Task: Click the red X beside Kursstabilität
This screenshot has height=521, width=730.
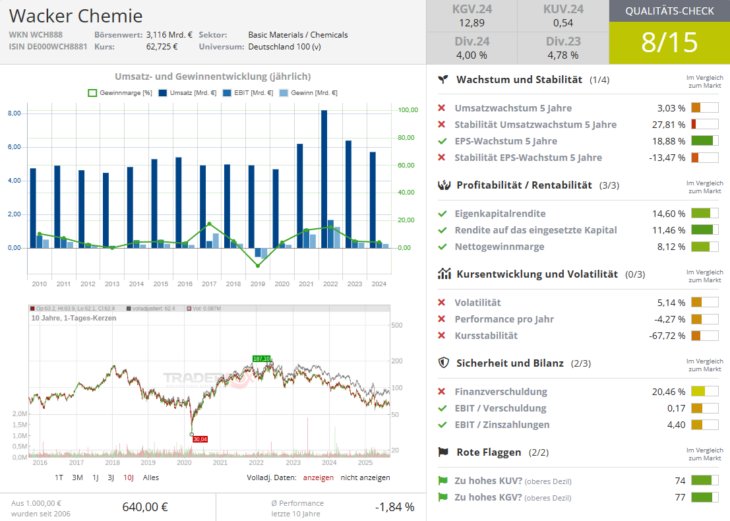Action: [441, 335]
